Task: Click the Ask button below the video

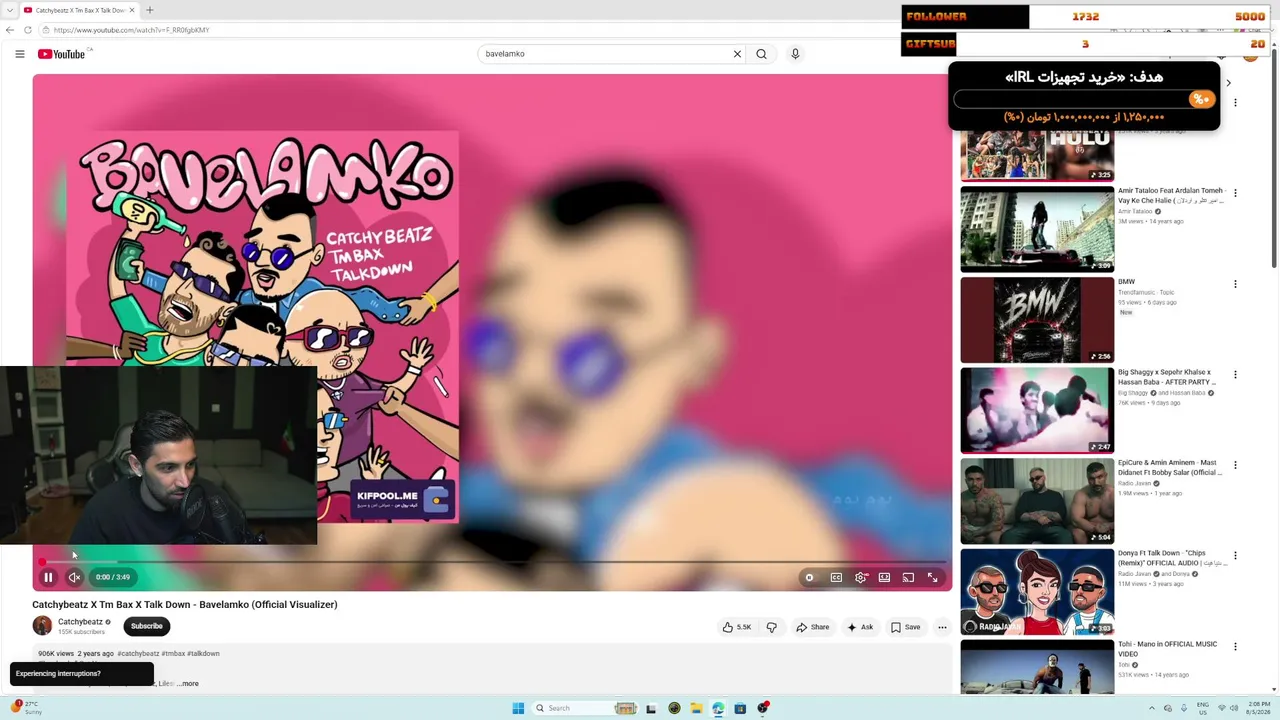Action: click(860, 627)
